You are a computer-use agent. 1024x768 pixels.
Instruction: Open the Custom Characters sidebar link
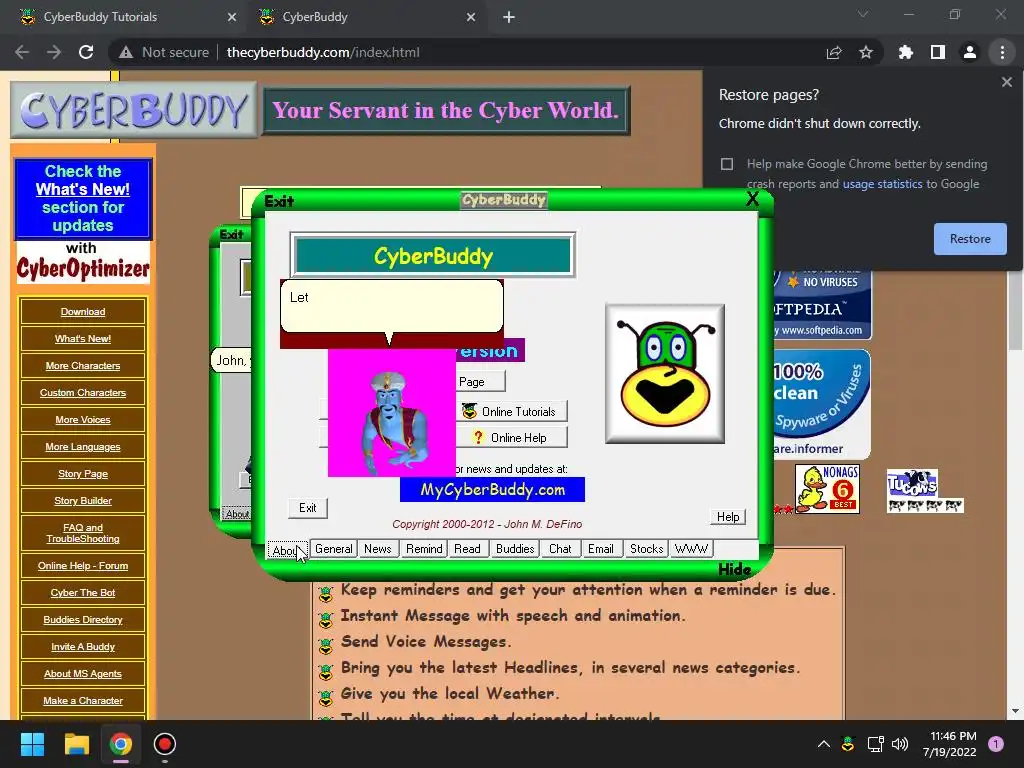tap(83, 392)
